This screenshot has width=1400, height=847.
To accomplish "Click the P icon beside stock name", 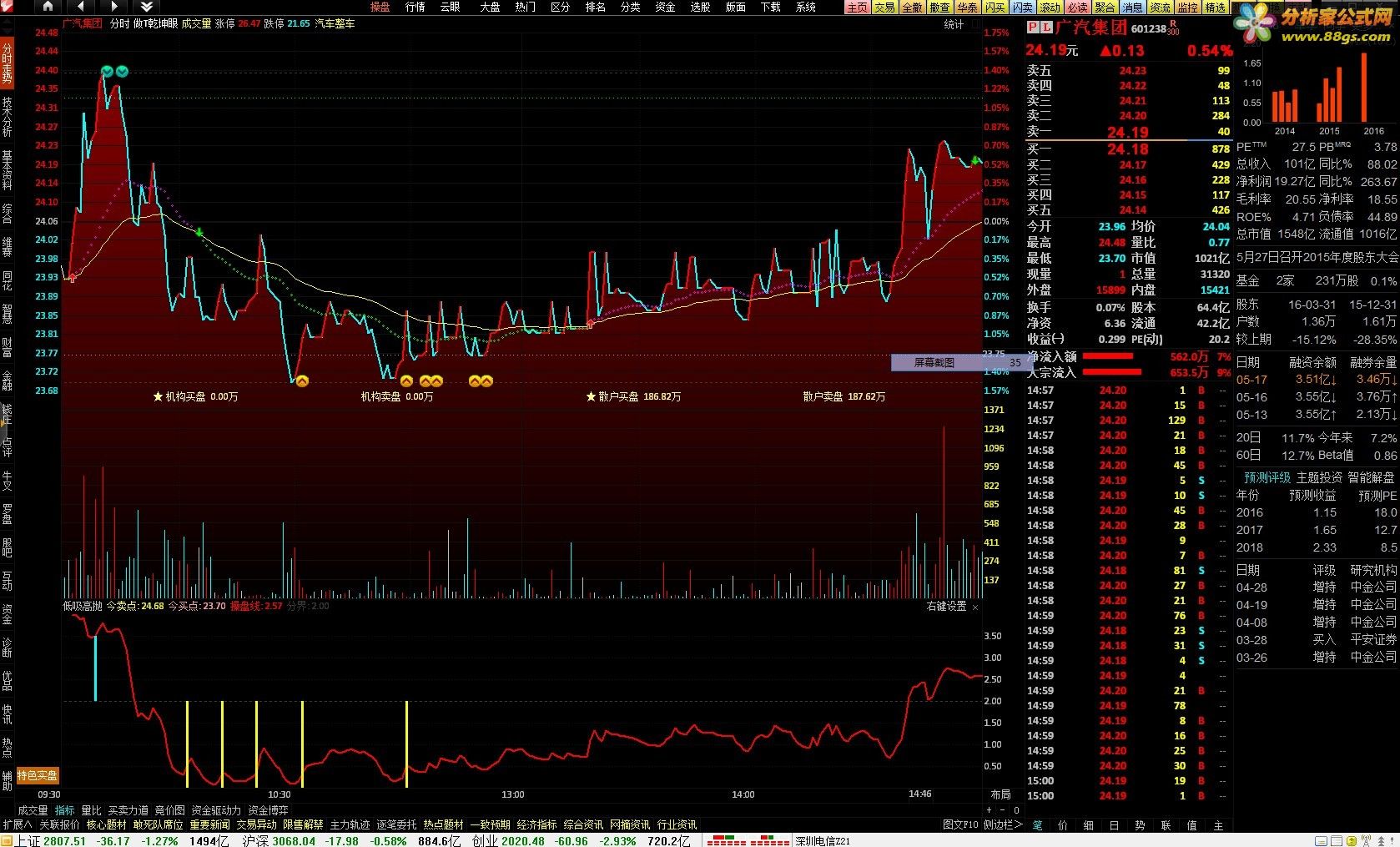I will (x=1033, y=28).
